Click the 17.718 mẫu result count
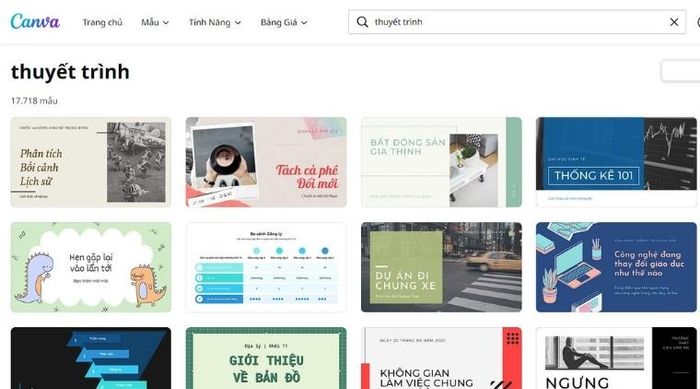The image size is (700, 389). [x=34, y=101]
